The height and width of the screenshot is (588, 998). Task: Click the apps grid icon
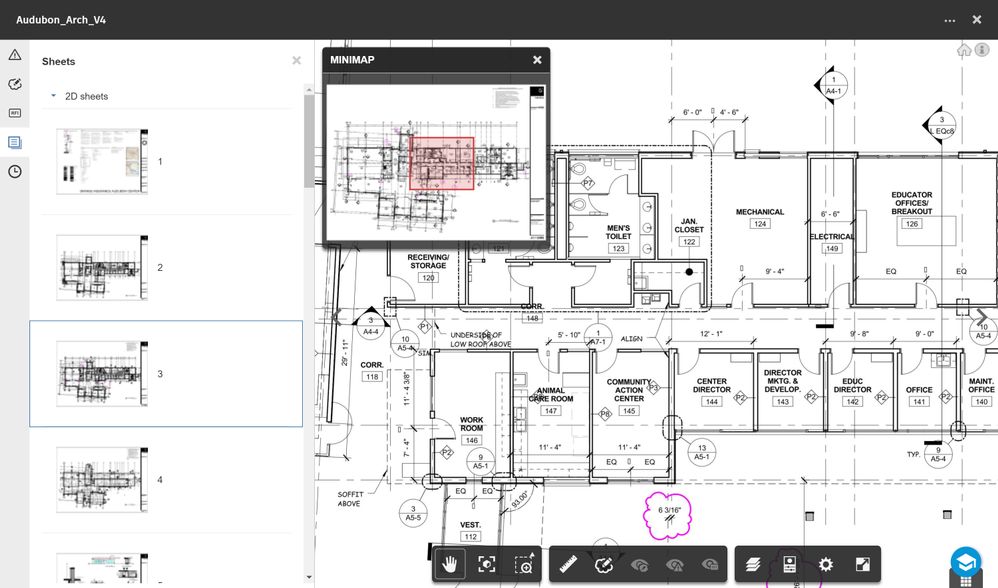[x=966, y=581]
